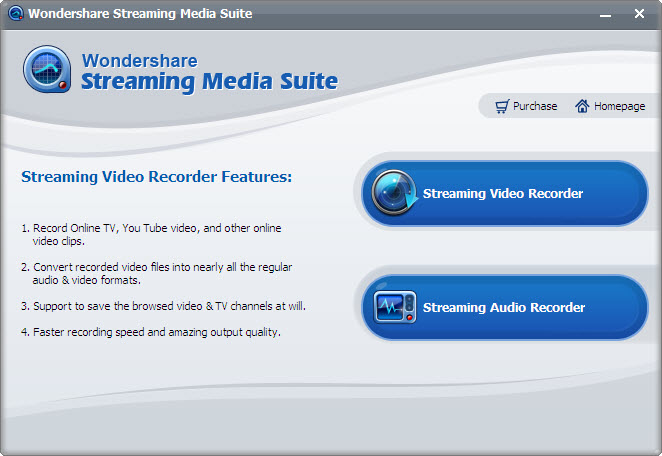
Task: Click the camera lens icon on Video Recorder
Action: [394, 193]
